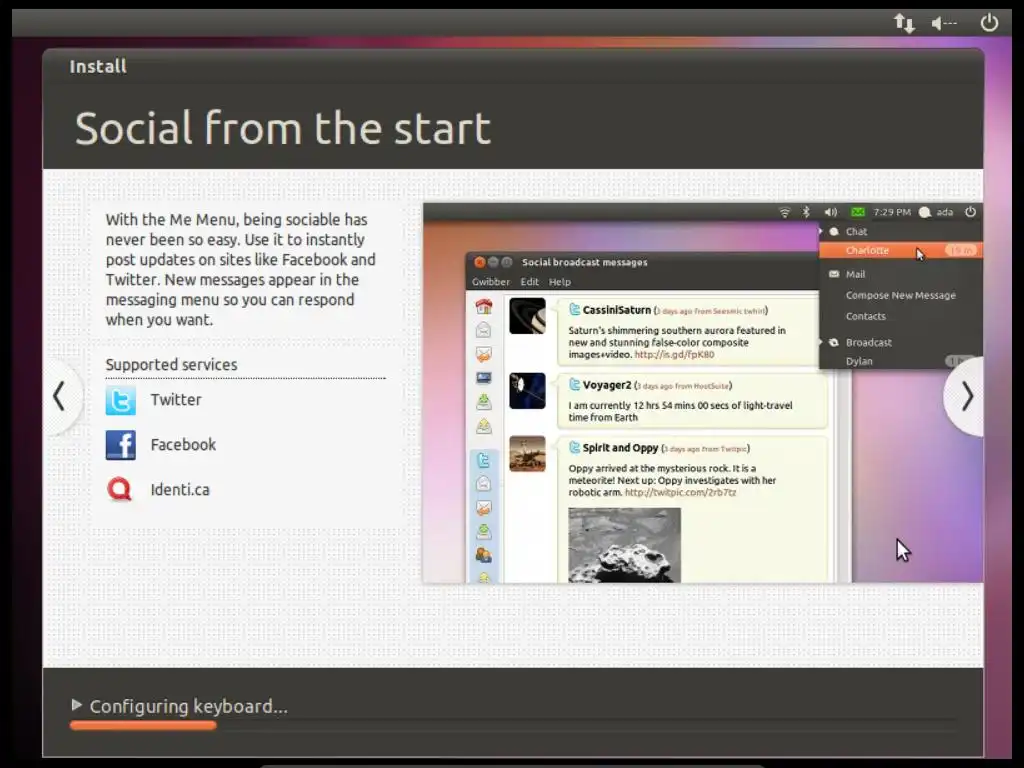The width and height of the screenshot is (1024, 768).
Task: Click the speaker icon in slide panel
Action: pos(831,212)
